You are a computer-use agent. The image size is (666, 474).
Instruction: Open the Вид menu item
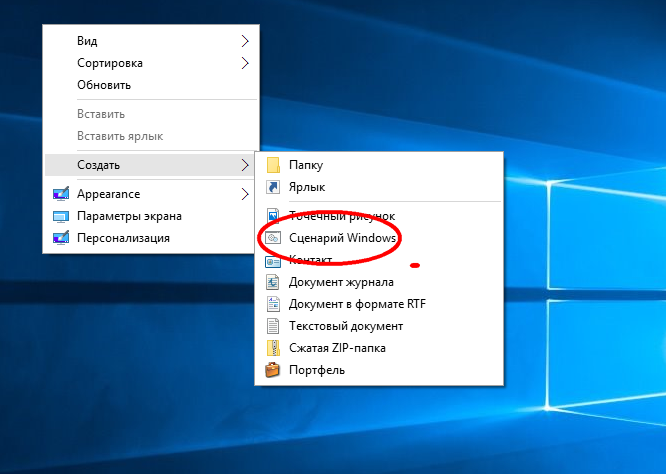pyautogui.click(x=151, y=41)
